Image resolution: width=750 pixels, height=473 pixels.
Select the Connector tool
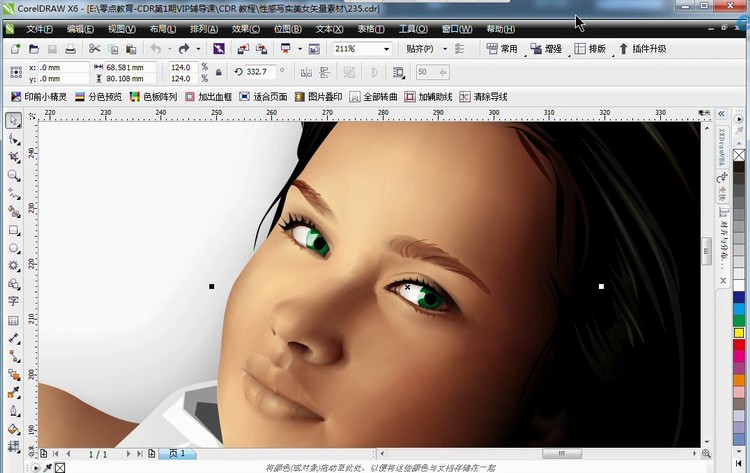click(13, 356)
